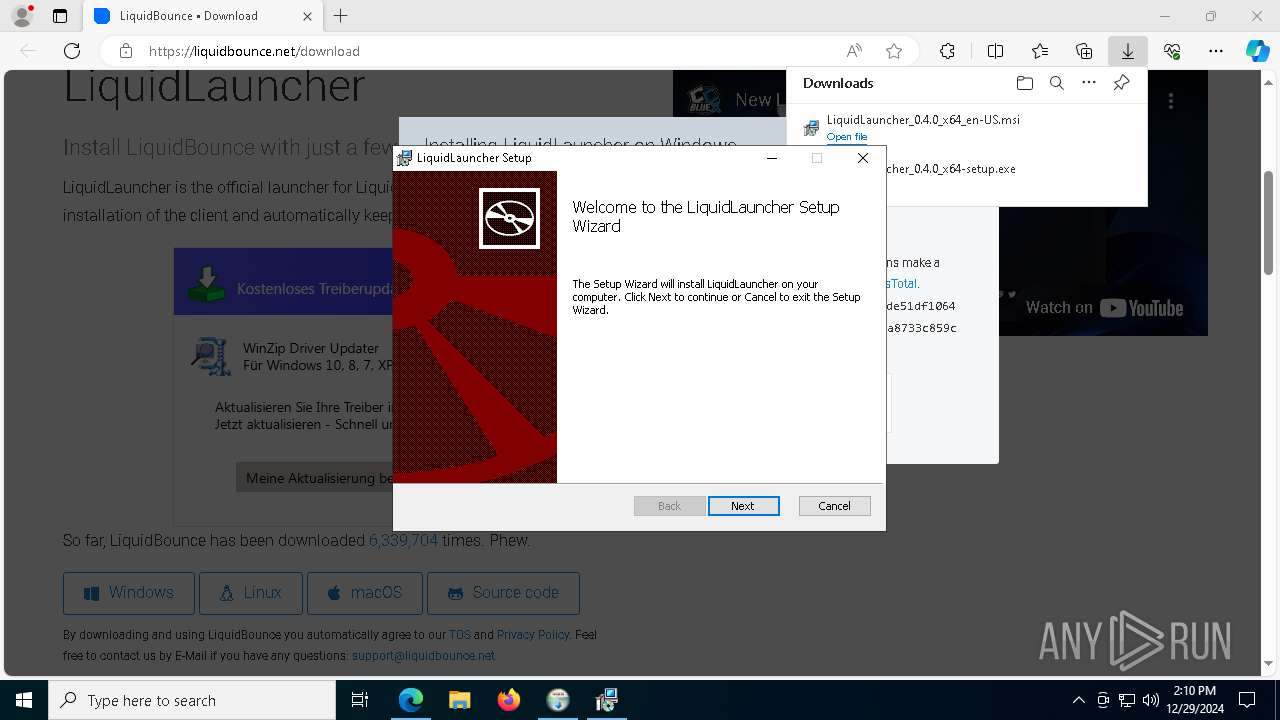Open the Collections icon
This screenshot has height=720, width=1280.
[x=1084, y=51]
